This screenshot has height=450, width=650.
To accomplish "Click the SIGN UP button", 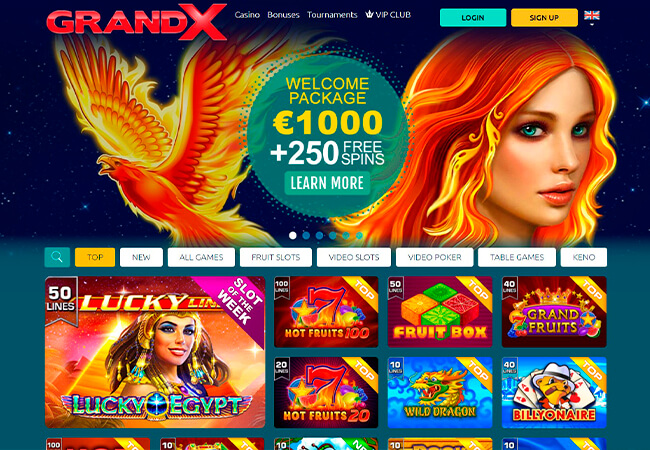I will coord(544,18).
